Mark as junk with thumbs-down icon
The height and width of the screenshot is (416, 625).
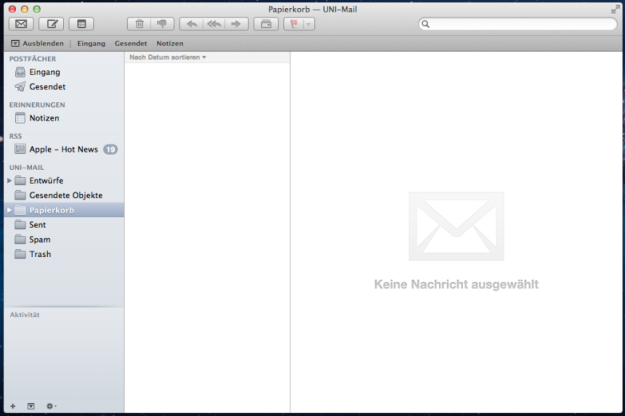[161, 23]
